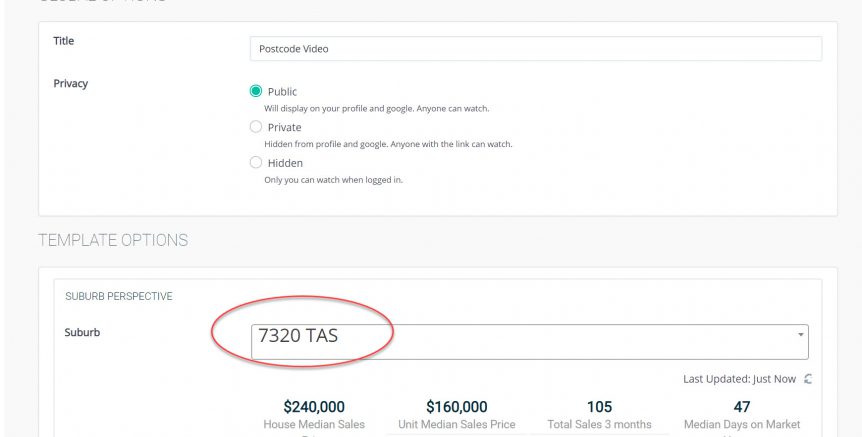
Task: Select the Hidden privacy radio button
Action: 256,163
